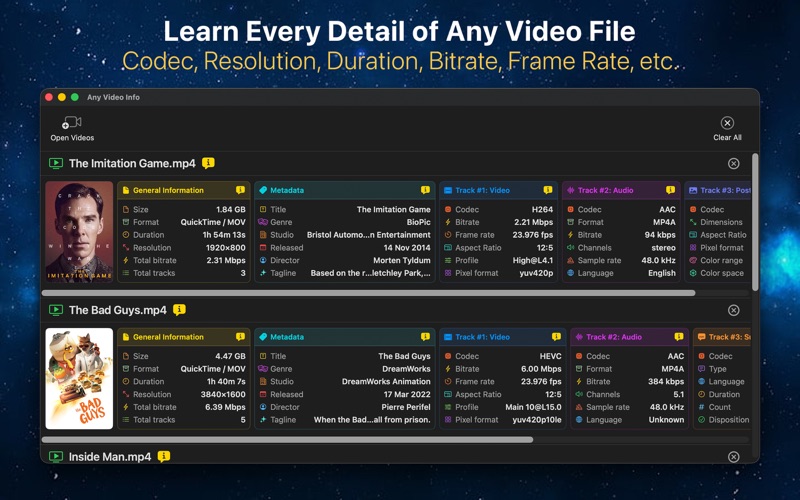
Task: Open info bubble in Bad Guys Track #2: Audio header
Action: pyautogui.click(x=679, y=337)
